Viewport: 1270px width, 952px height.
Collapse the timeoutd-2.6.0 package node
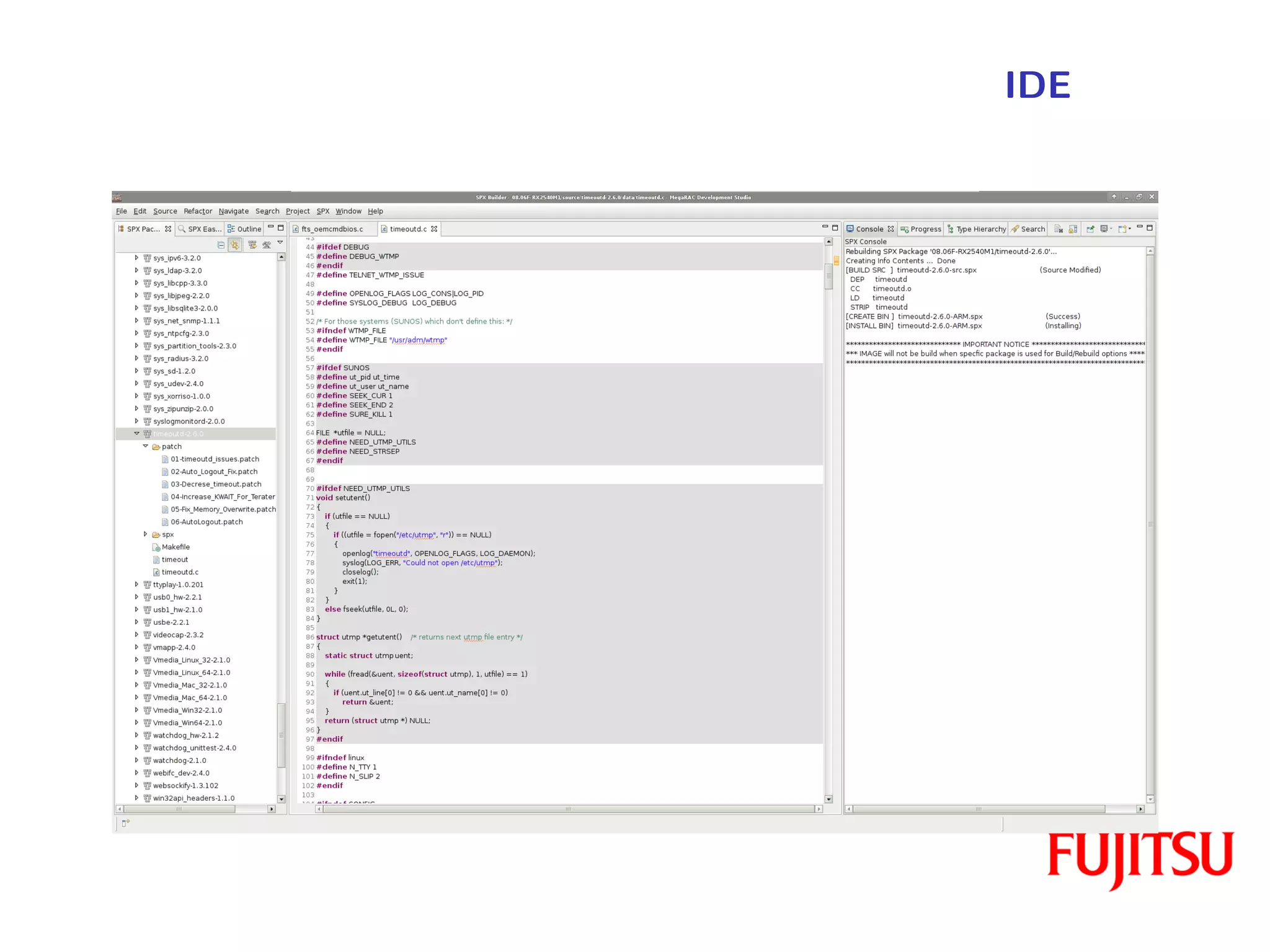tap(136, 434)
